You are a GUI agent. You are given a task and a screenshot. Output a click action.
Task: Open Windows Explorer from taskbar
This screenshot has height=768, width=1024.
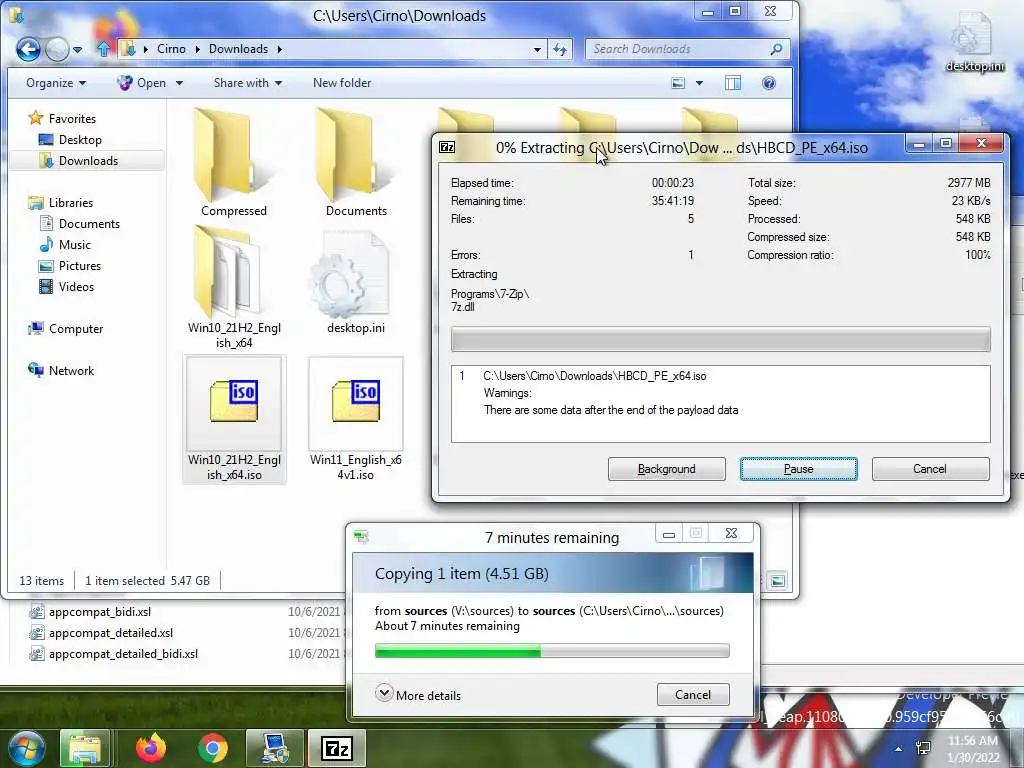85,748
